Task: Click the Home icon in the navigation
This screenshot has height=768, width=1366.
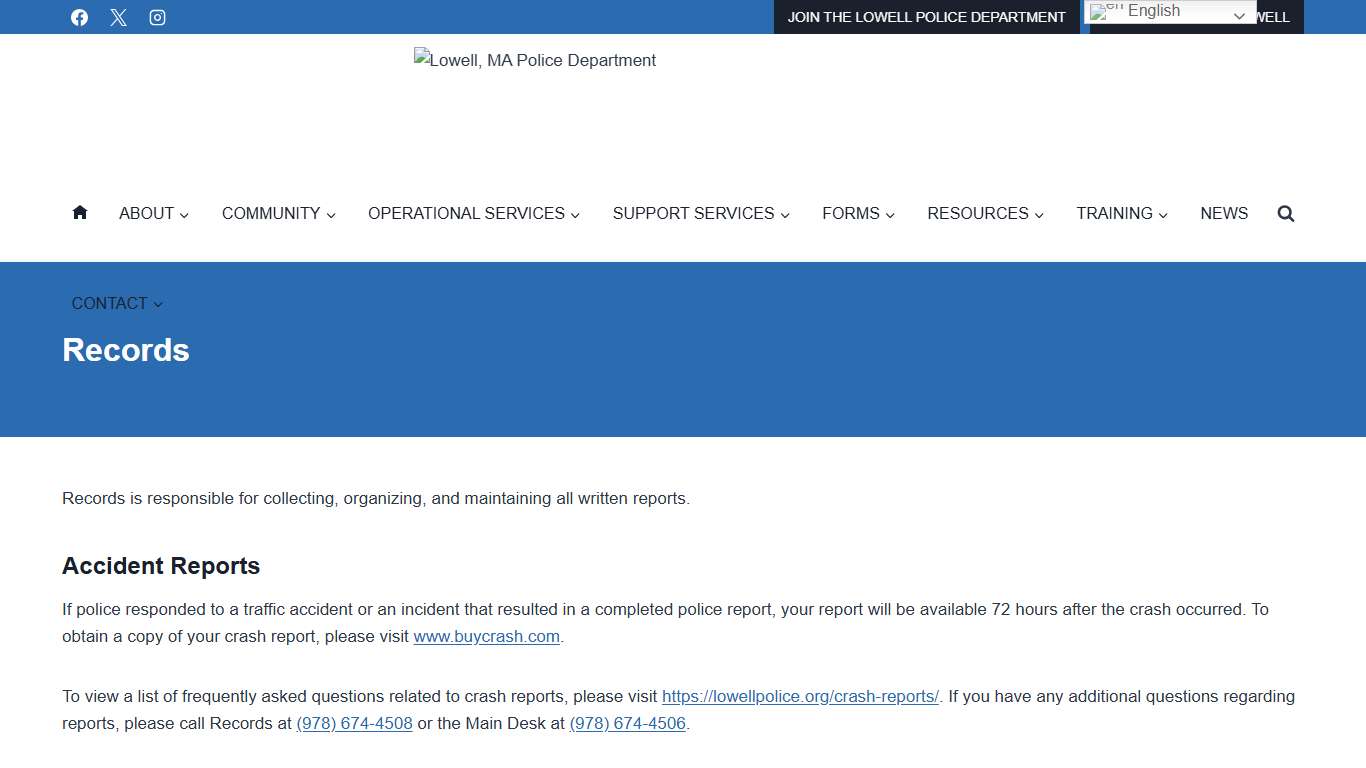Action: [x=79, y=212]
